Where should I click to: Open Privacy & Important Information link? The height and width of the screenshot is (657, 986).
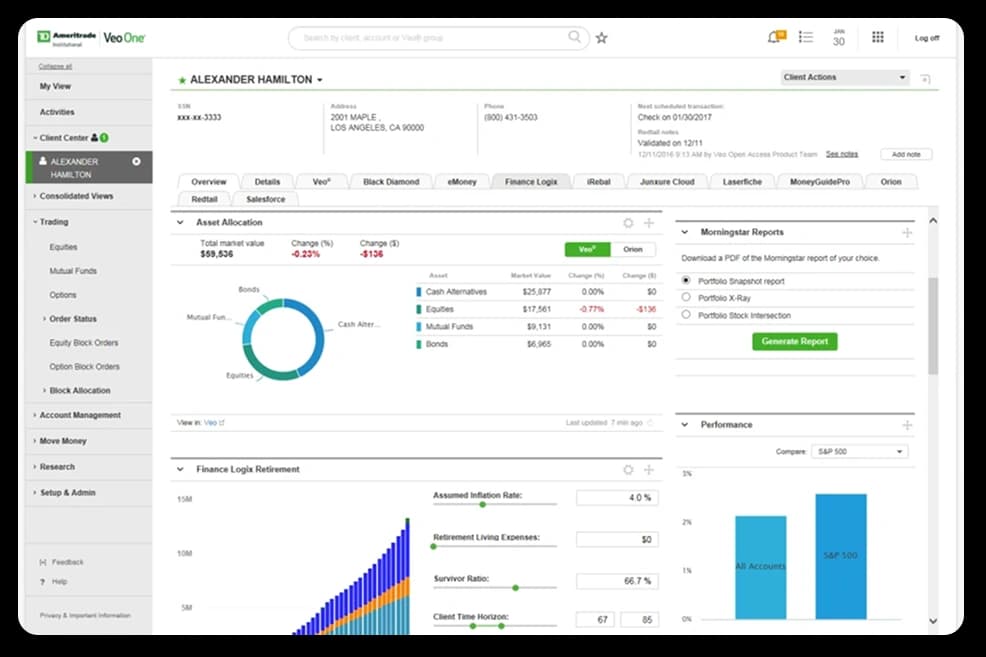pyautogui.click(x=85, y=616)
